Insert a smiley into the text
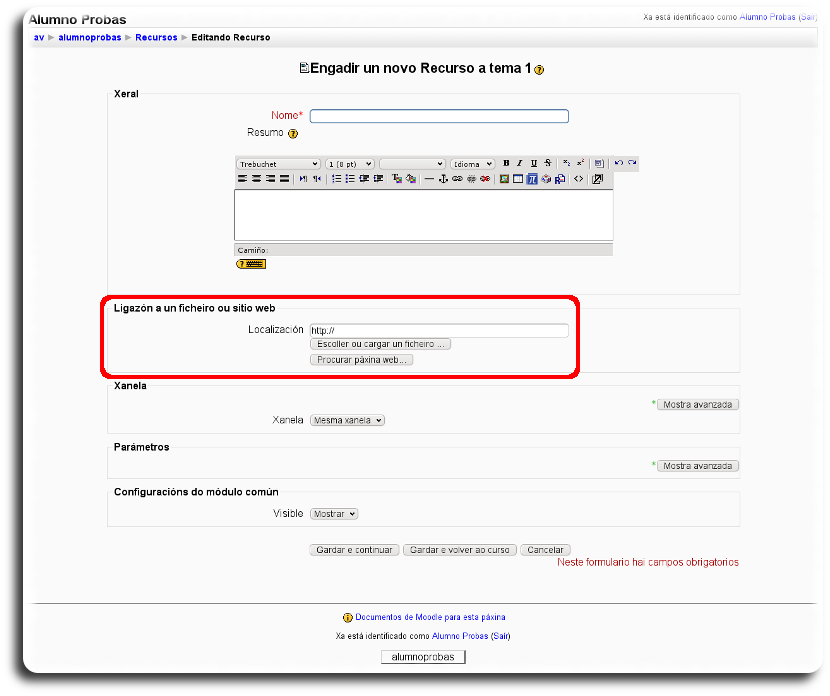The image size is (830, 696). 546,179
